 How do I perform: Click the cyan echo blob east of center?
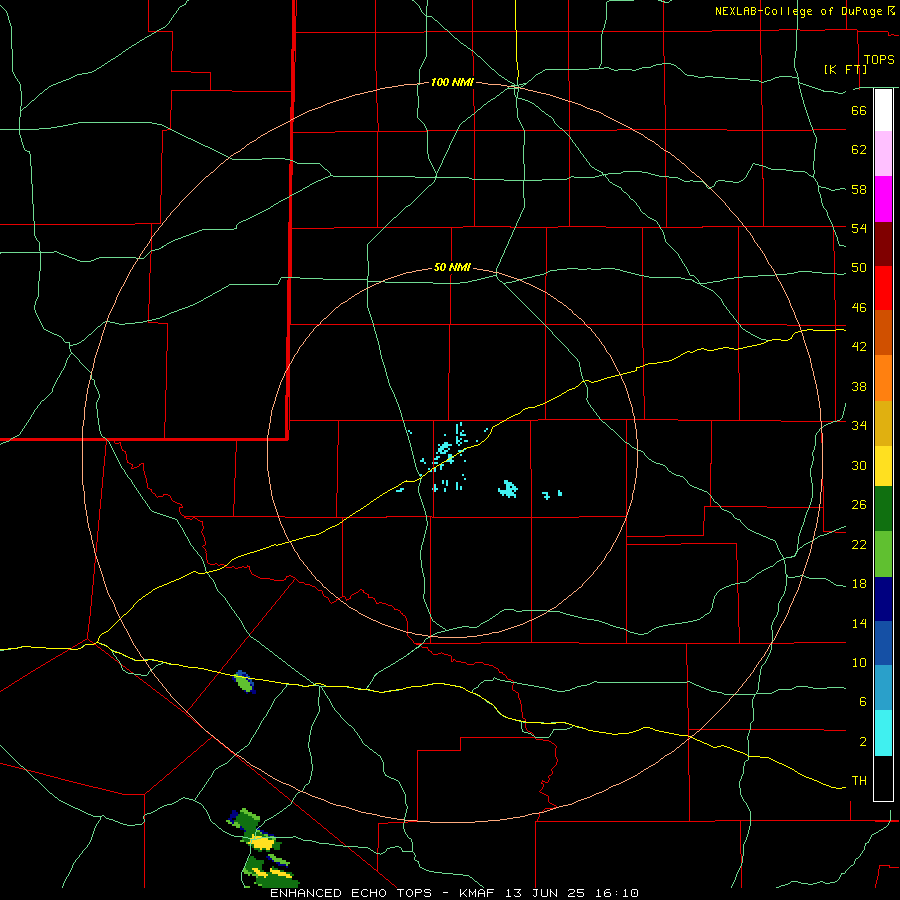coord(508,488)
